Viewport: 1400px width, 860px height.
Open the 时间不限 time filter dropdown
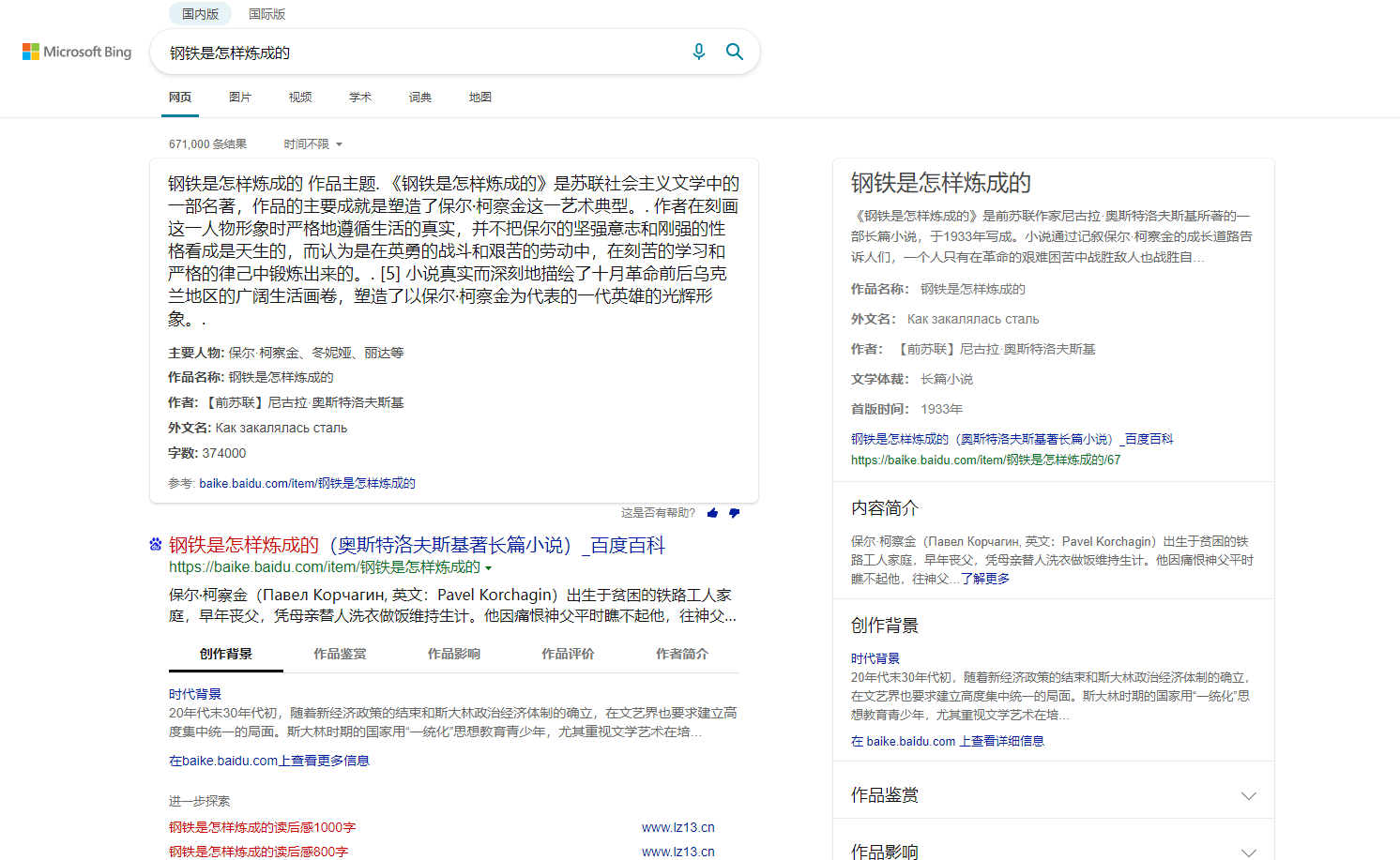click(312, 143)
